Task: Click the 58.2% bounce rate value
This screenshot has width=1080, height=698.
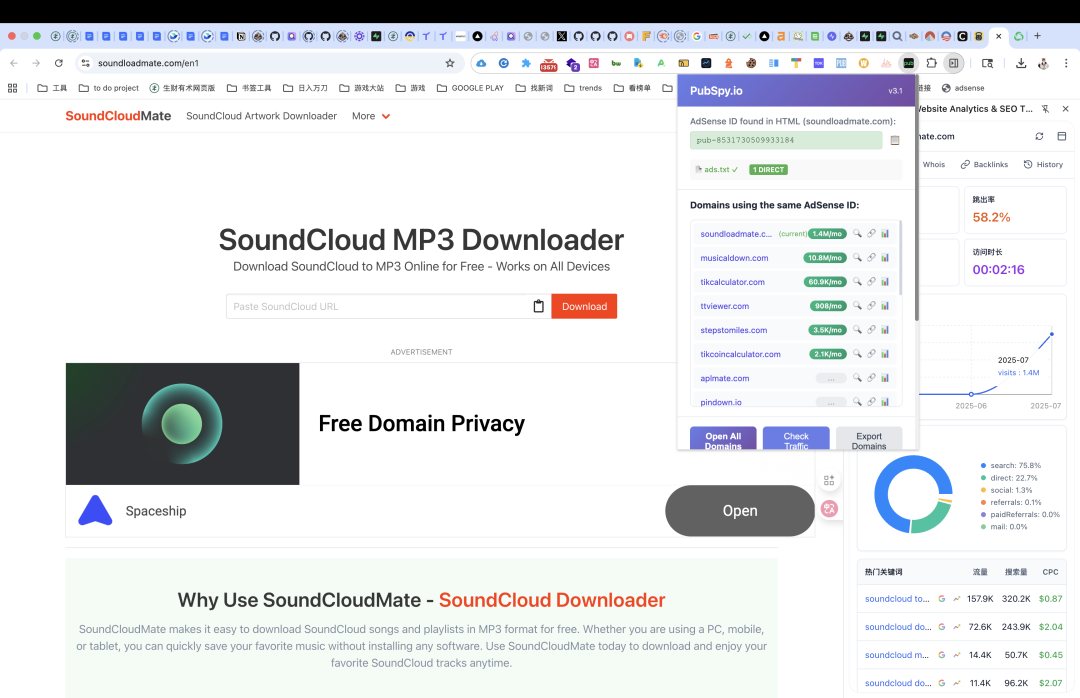Action: pos(991,217)
